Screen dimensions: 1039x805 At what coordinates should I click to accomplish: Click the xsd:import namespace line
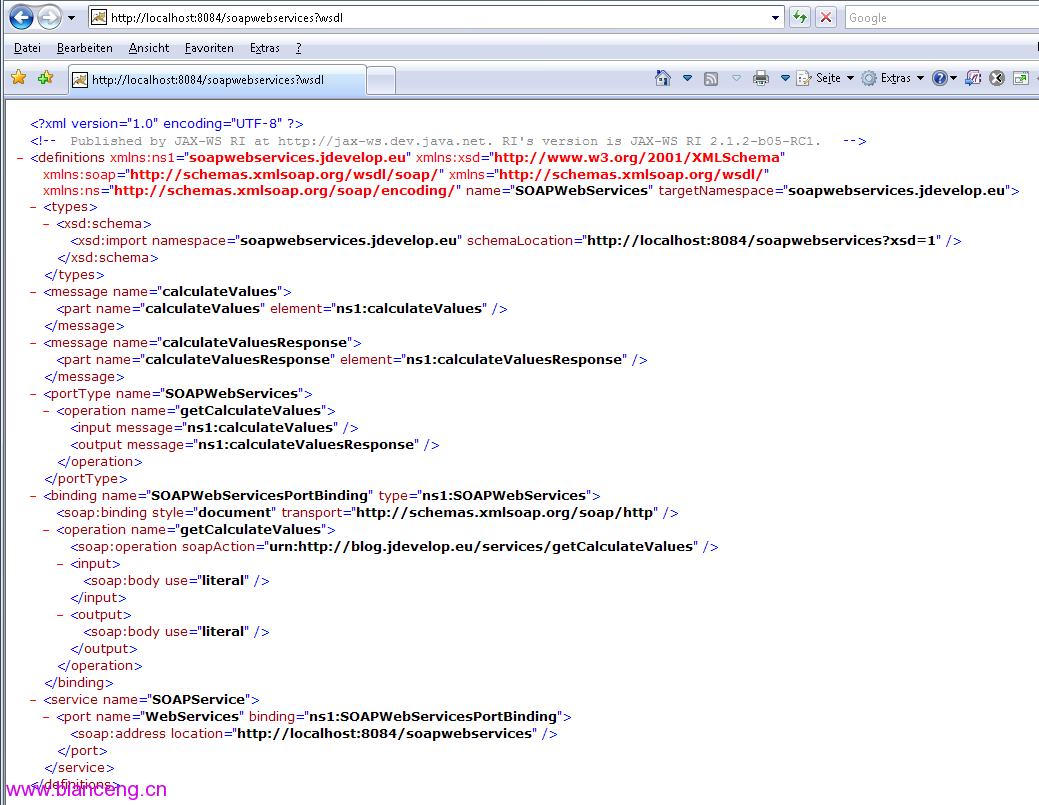[516, 241]
